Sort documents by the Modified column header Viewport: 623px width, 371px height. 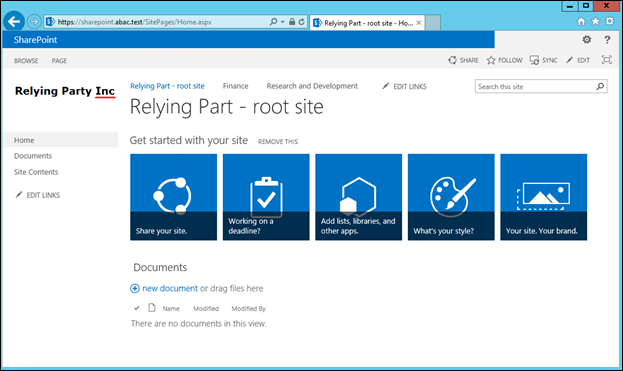206,309
